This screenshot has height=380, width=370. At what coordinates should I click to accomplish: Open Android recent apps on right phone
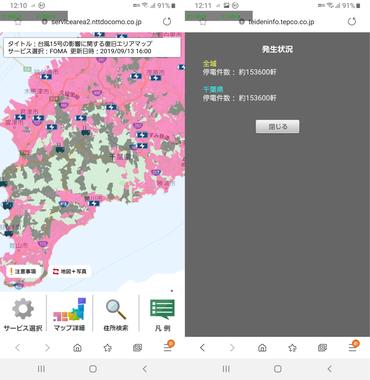pos(226,369)
